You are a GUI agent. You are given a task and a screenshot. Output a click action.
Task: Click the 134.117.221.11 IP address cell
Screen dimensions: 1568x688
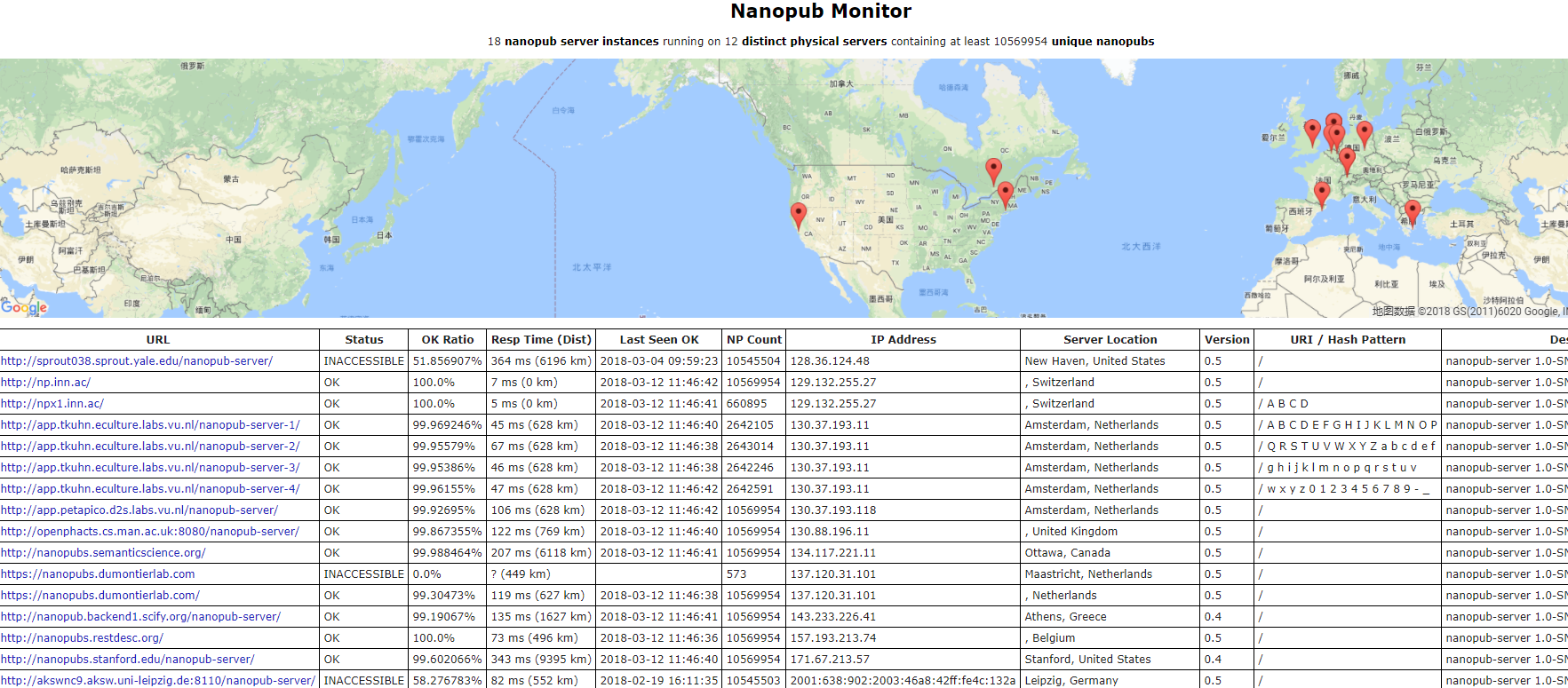click(x=903, y=553)
